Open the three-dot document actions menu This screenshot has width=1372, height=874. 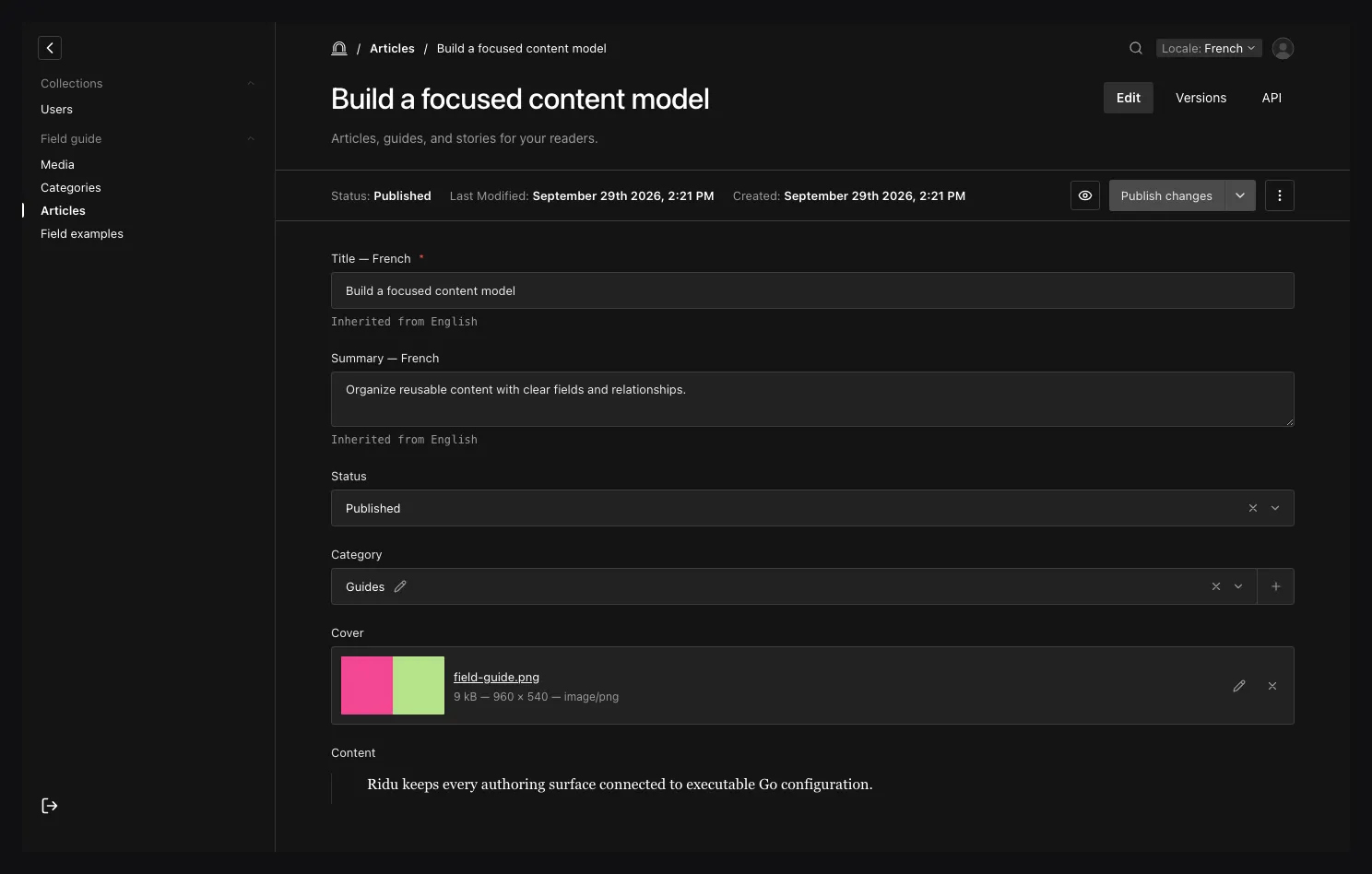coord(1280,195)
